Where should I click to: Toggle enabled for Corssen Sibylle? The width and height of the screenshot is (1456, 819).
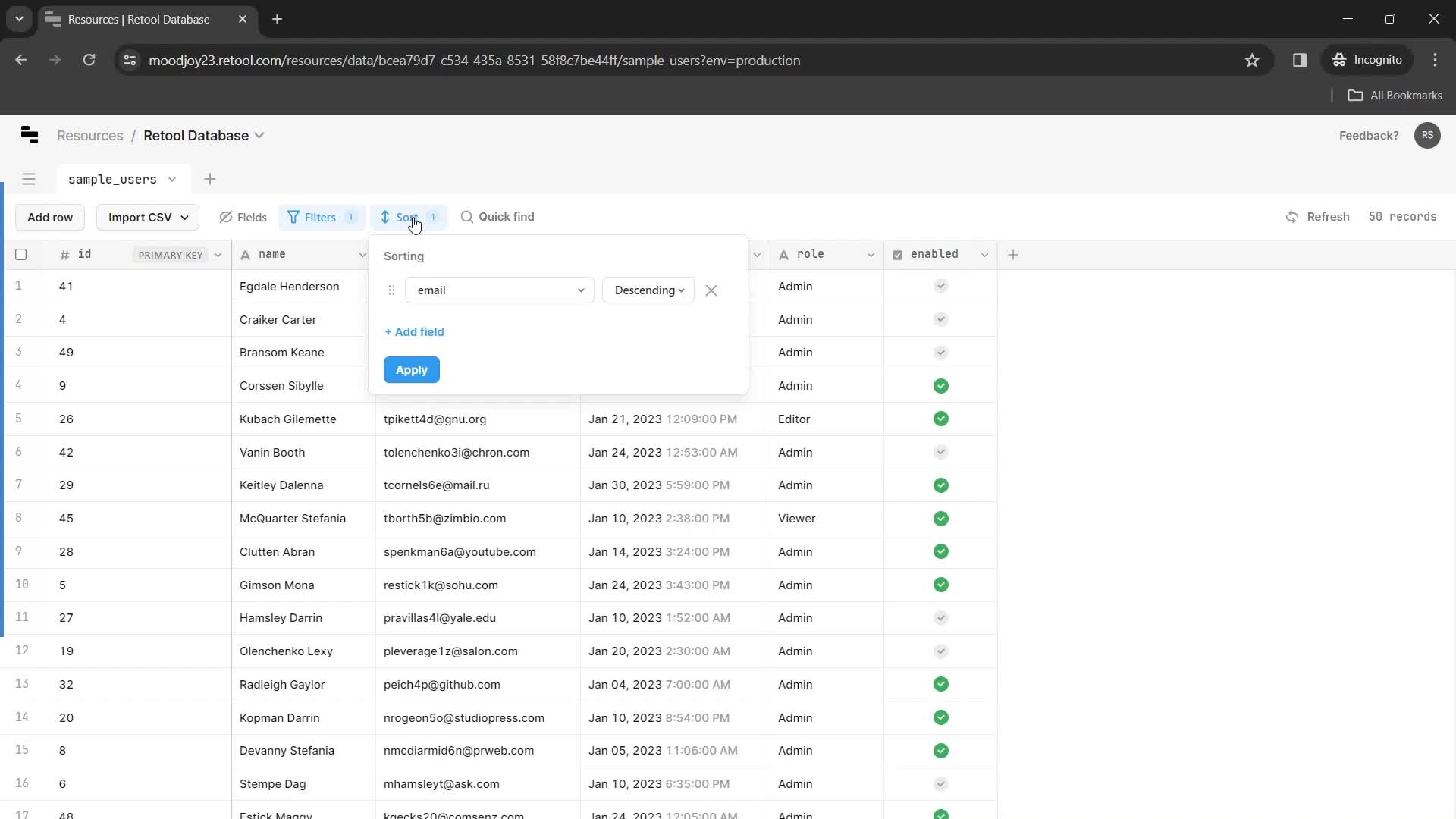click(x=941, y=386)
